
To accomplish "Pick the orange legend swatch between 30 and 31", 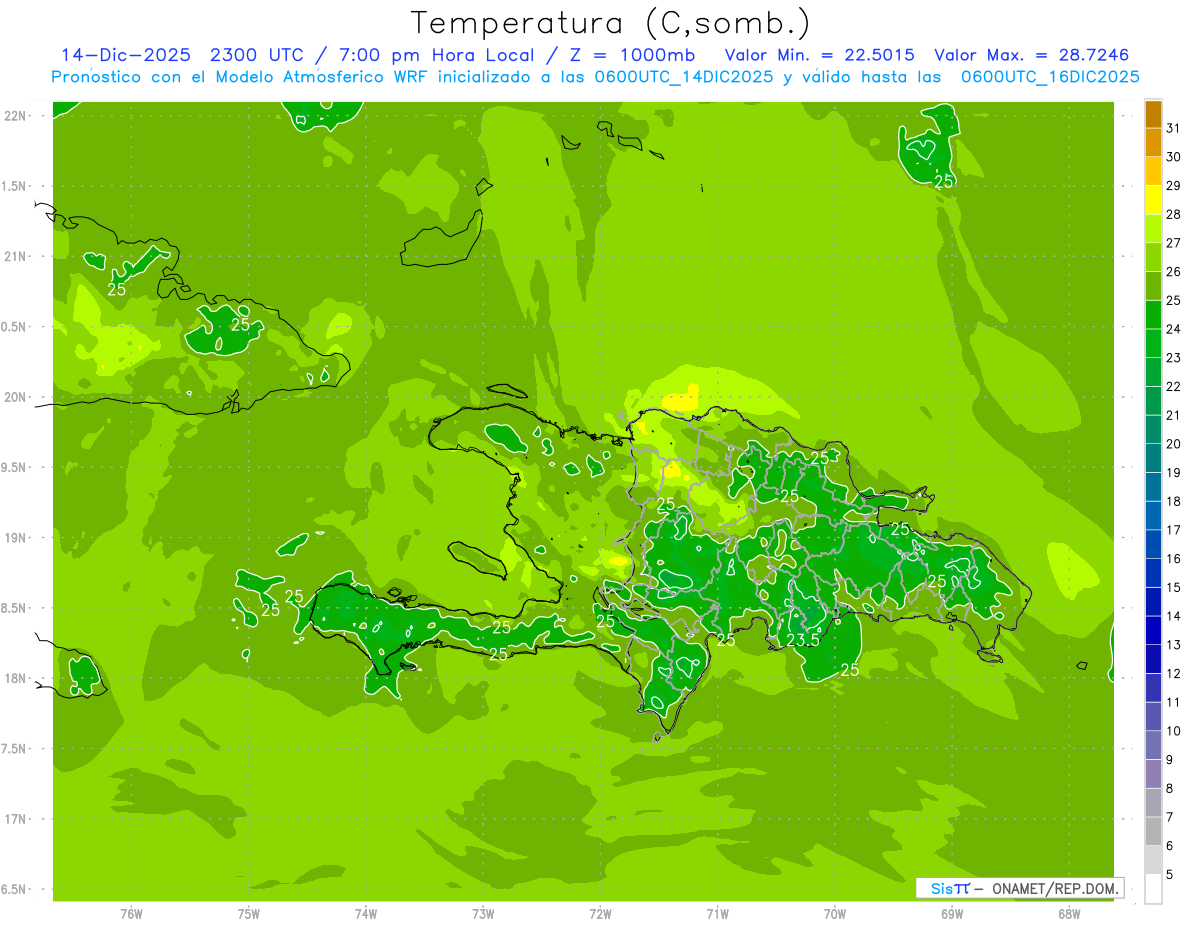I will (1153, 143).
